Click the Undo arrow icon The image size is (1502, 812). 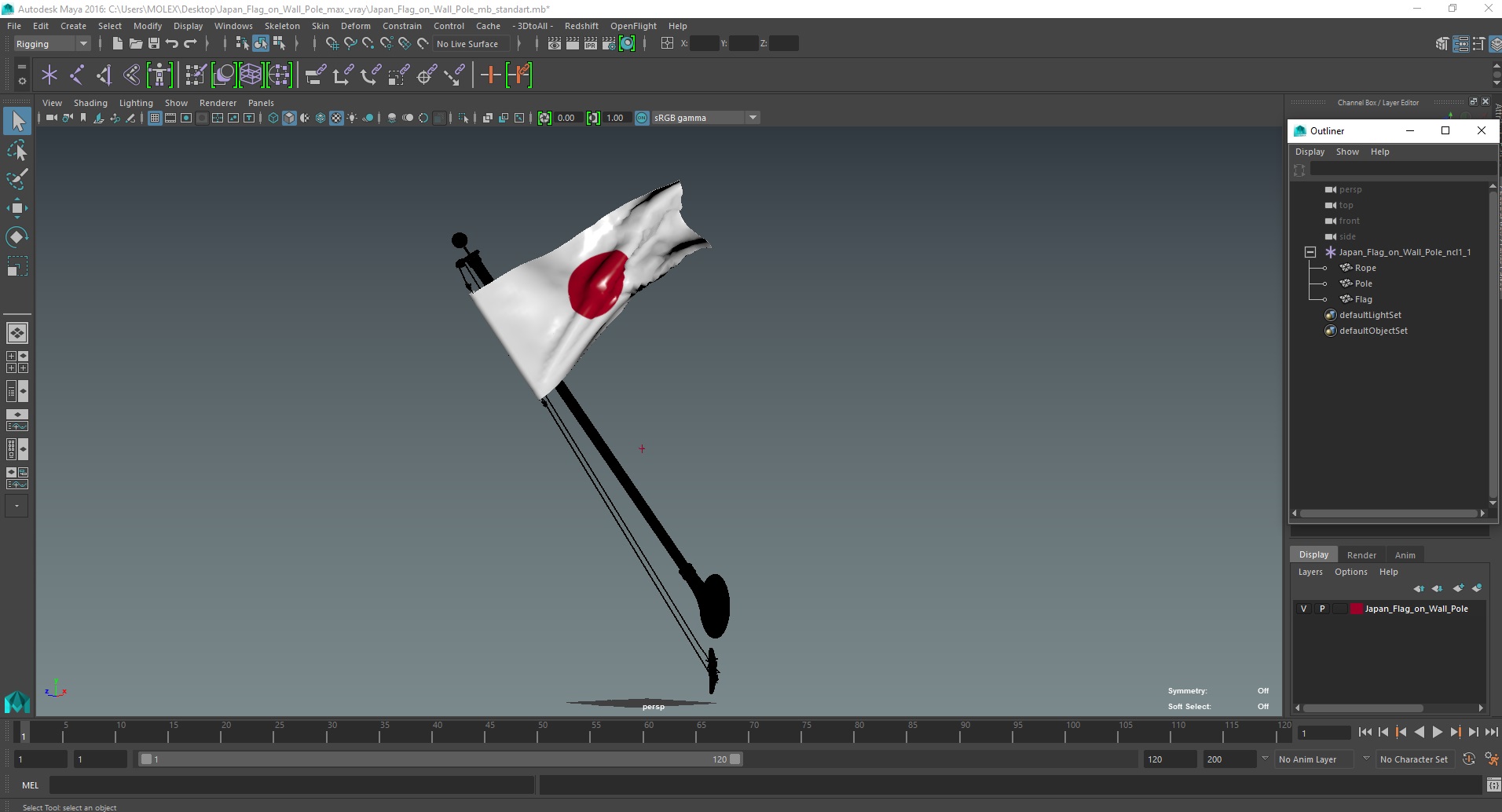172,44
